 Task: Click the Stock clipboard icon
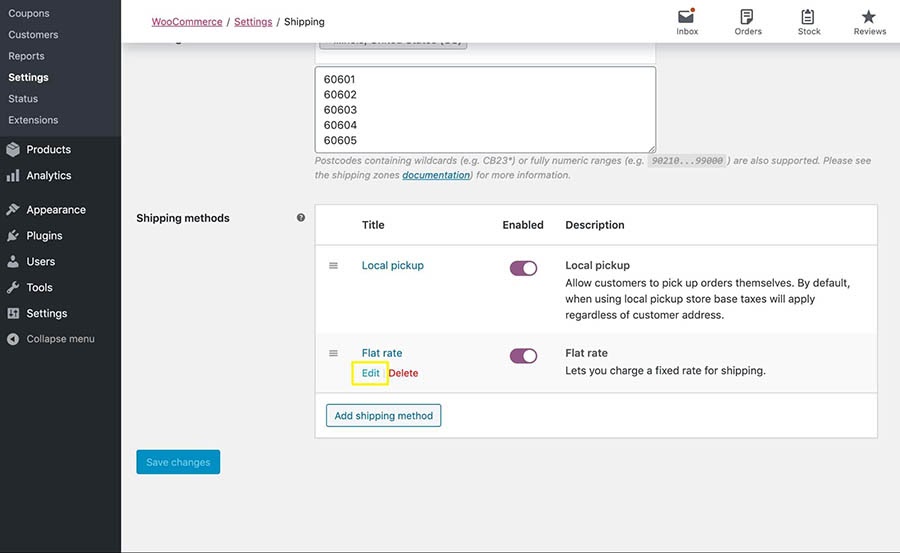tap(808, 17)
